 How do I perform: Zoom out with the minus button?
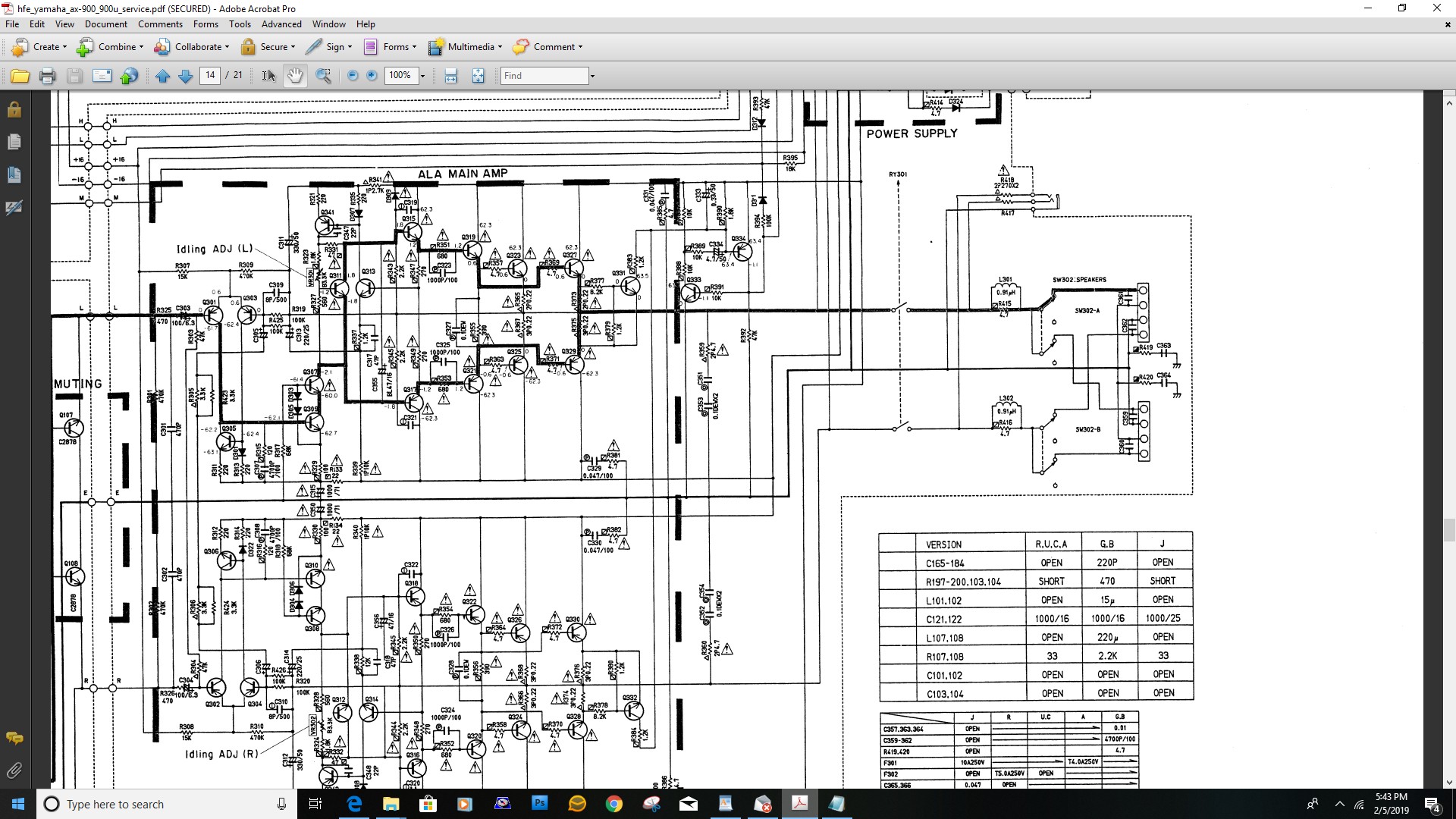[353, 76]
